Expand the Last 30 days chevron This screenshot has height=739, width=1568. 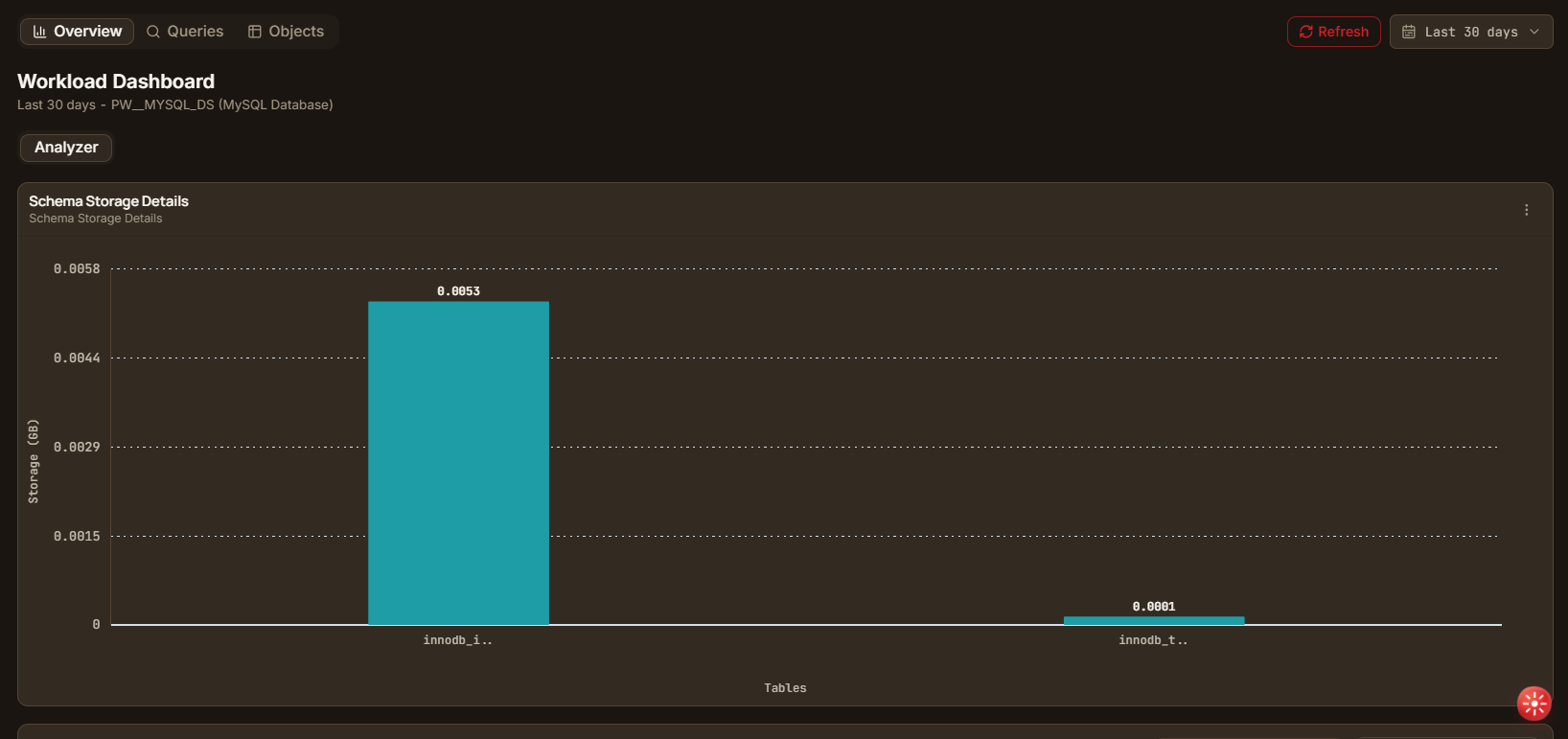[x=1534, y=32]
